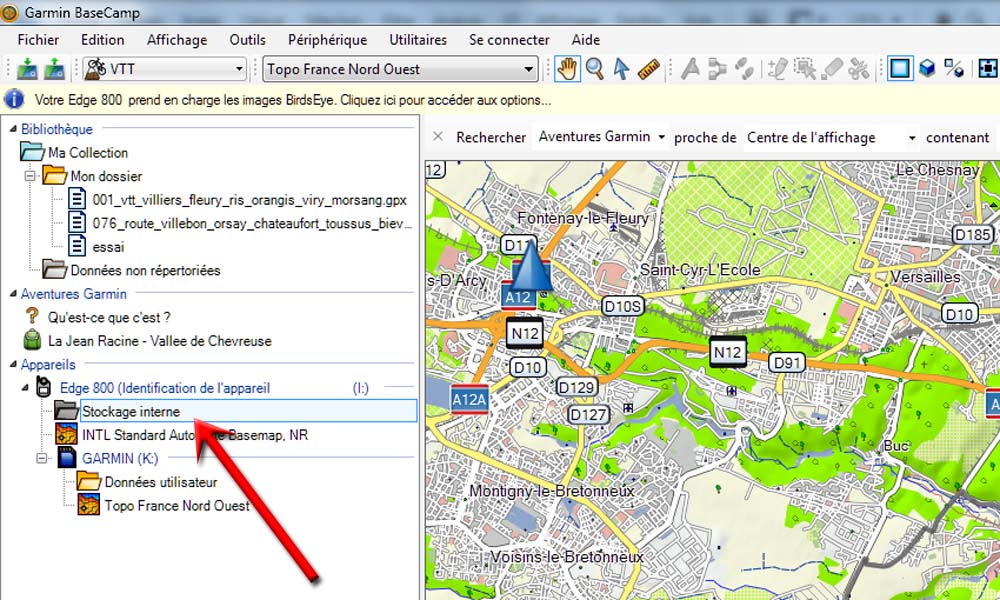Viewport: 1000px width, 600px height.
Task: Select Données utilisateur under GARMIN (K:)
Action: click(x=161, y=482)
